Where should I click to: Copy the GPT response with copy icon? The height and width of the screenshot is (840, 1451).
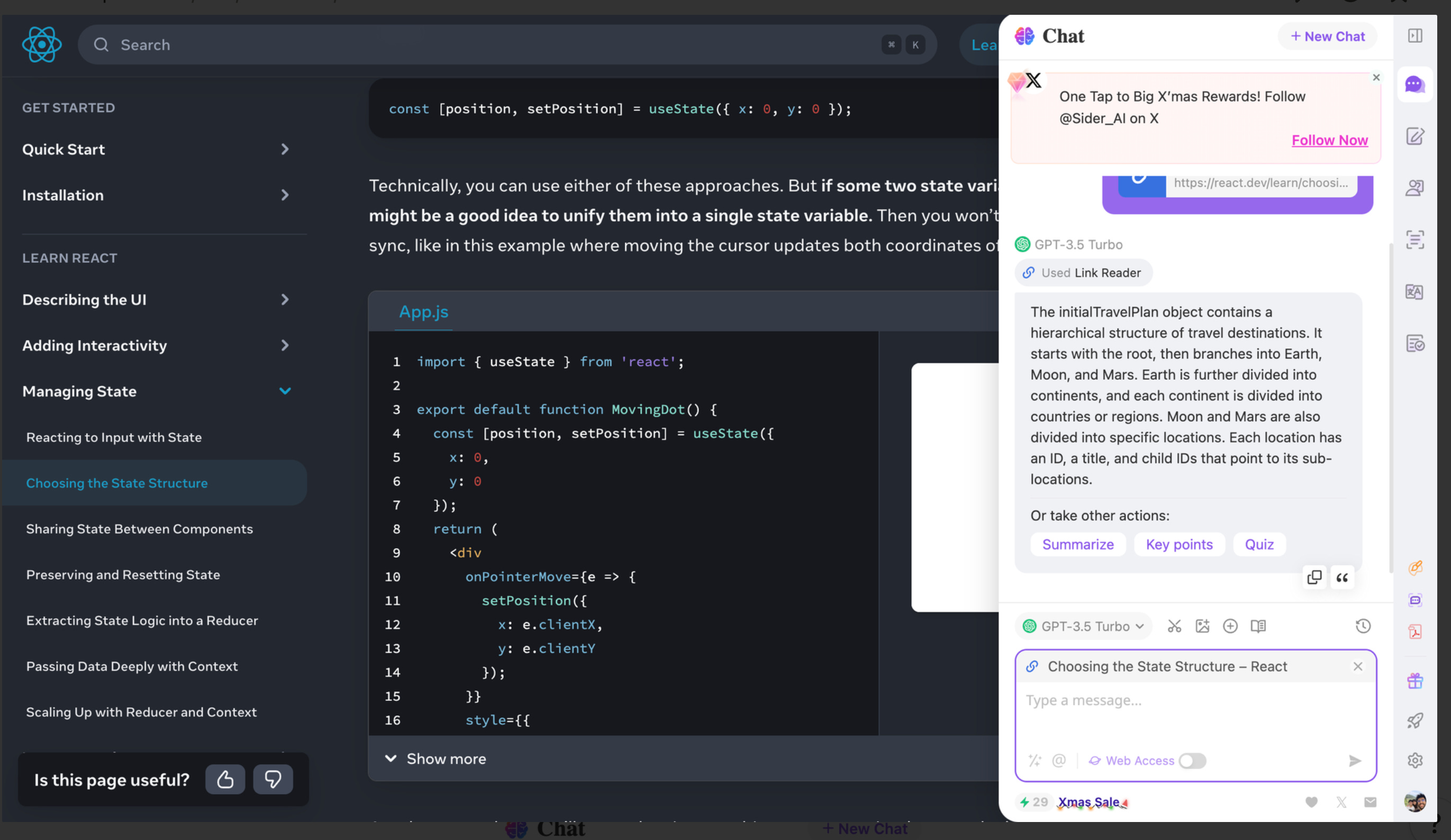pyautogui.click(x=1314, y=577)
